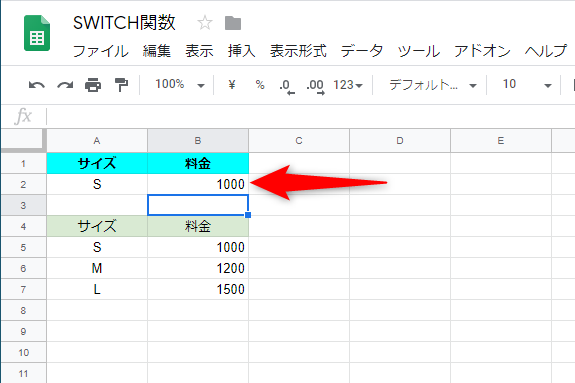575x383 pixels.
Task: Format as currency with ¥ button
Action: [232, 85]
